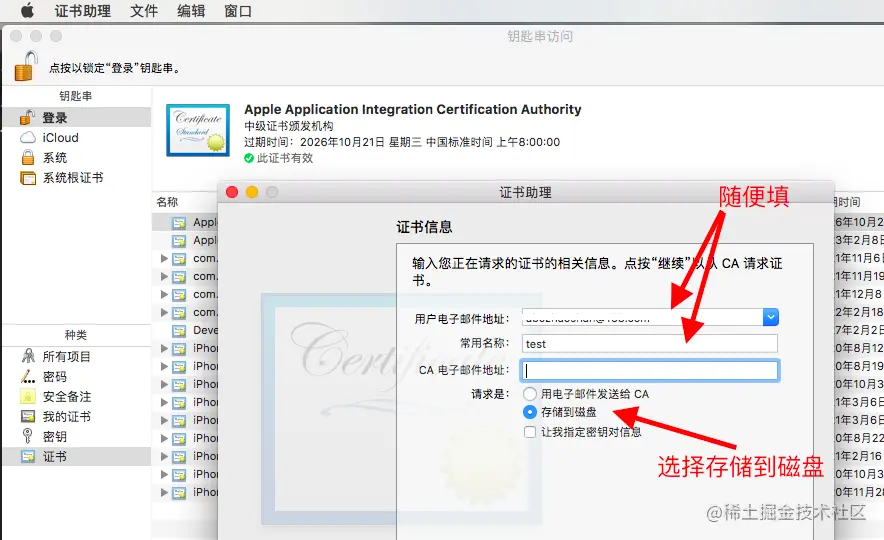Open the Apple menu
The image size is (884, 540).
[26, 10]
